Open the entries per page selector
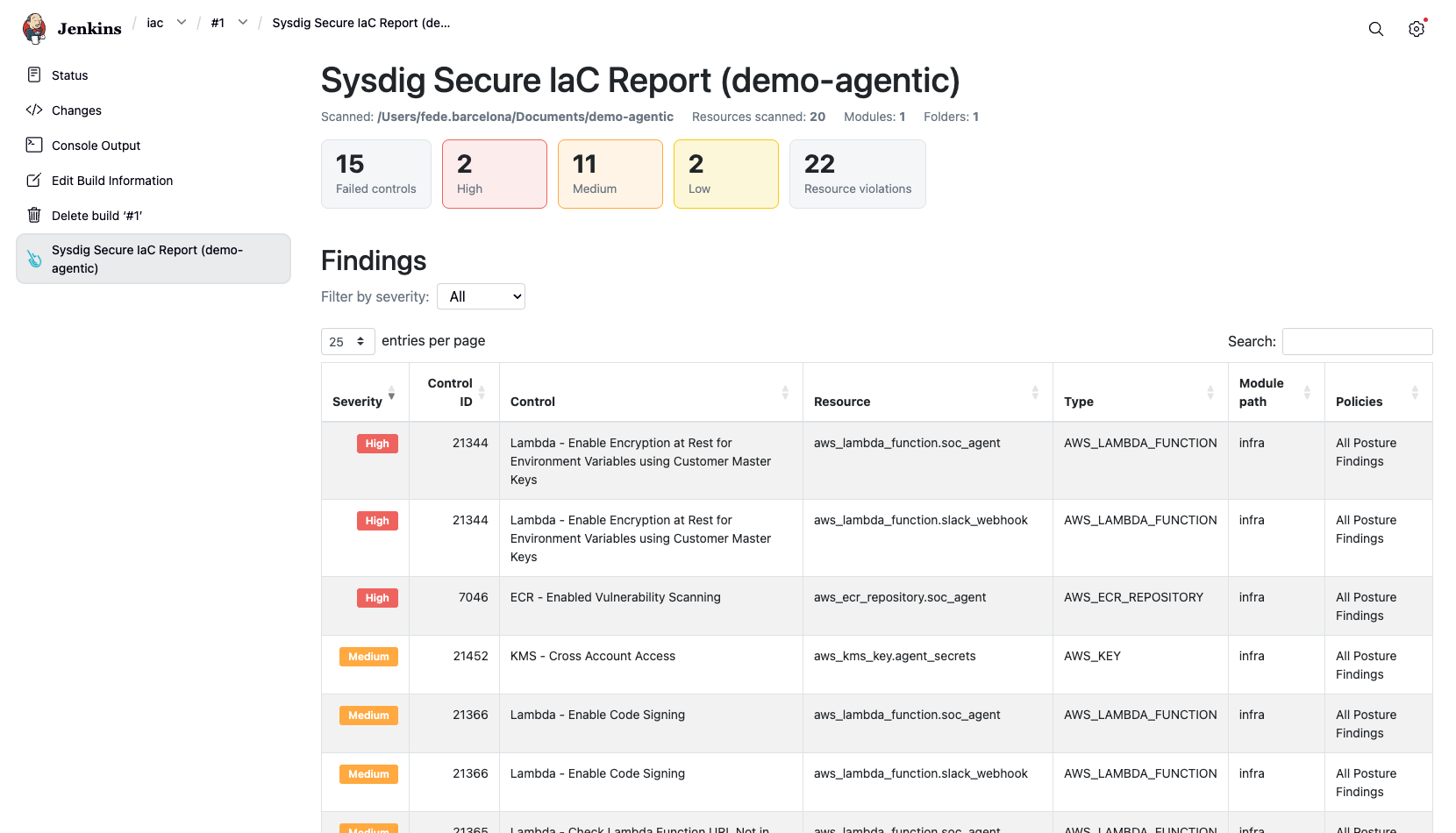1456x833 pixels. tap(347, 341)
